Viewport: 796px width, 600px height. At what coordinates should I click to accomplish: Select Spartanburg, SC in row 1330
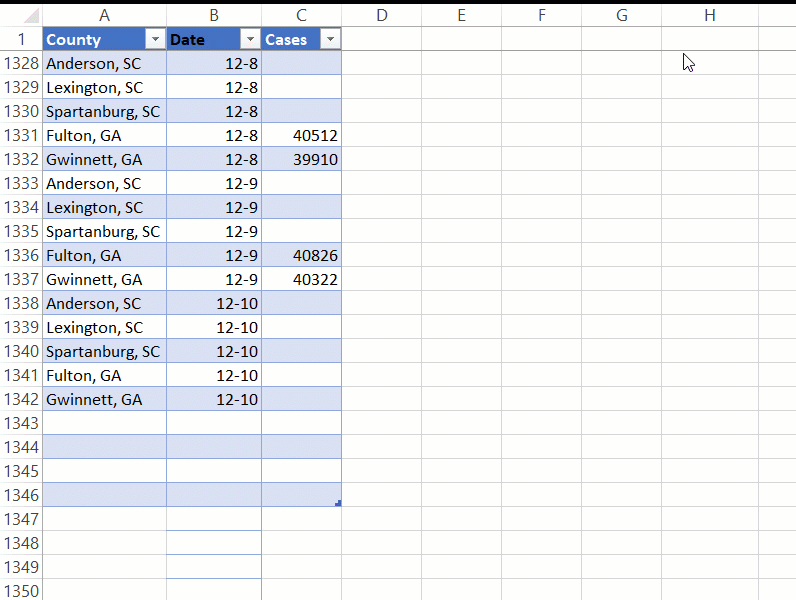click(x=105, y=111)
